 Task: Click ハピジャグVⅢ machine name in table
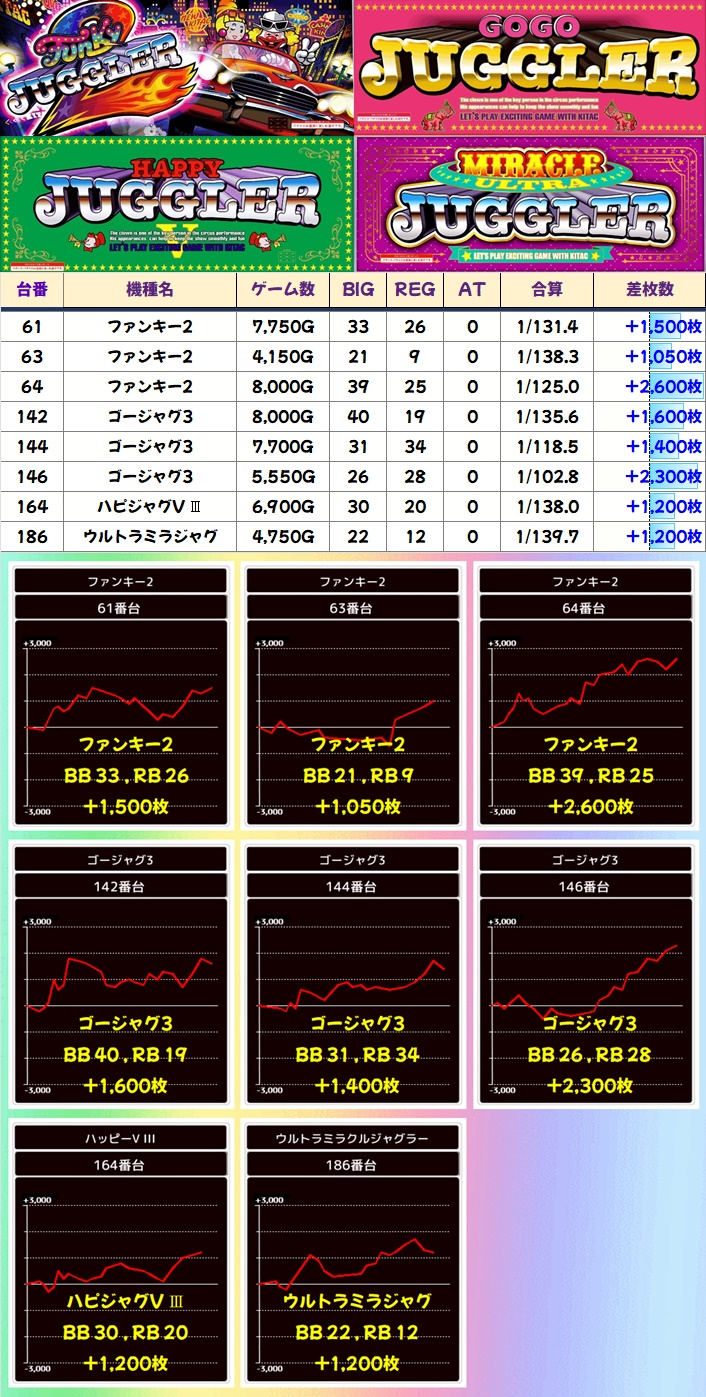(150, 506)
